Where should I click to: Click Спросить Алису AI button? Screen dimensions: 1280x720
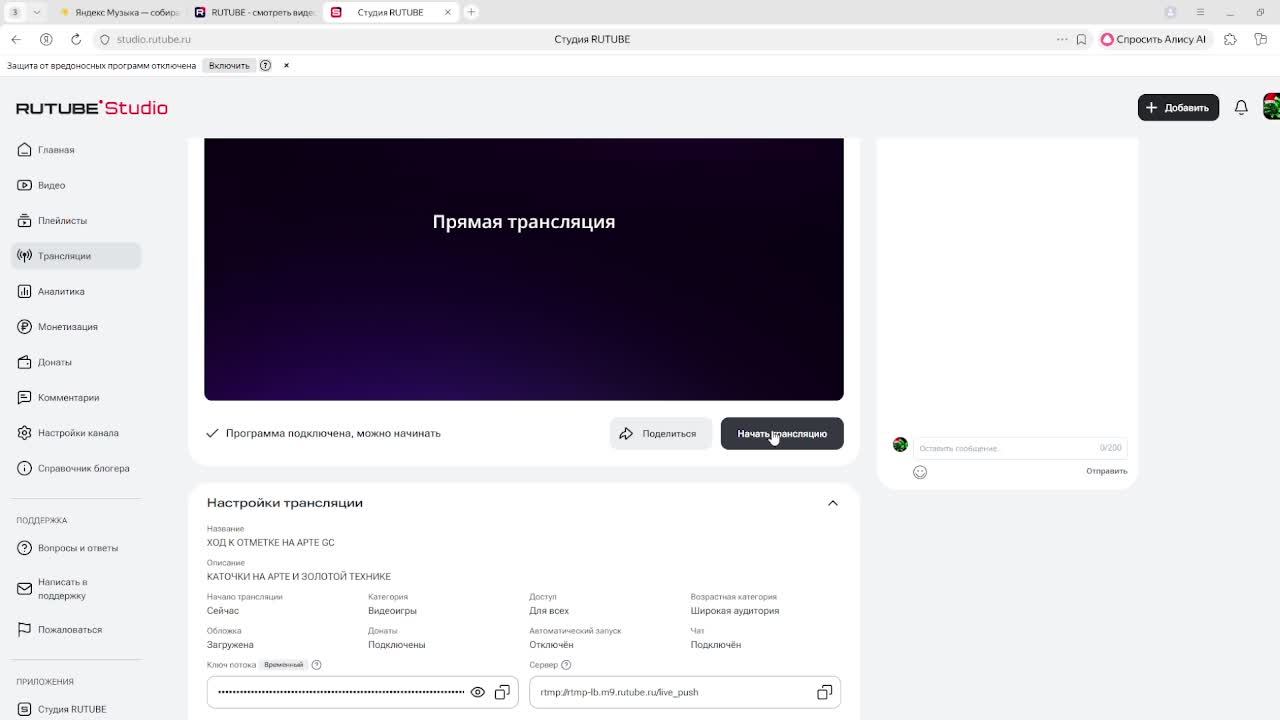(x=1154, y=39)
